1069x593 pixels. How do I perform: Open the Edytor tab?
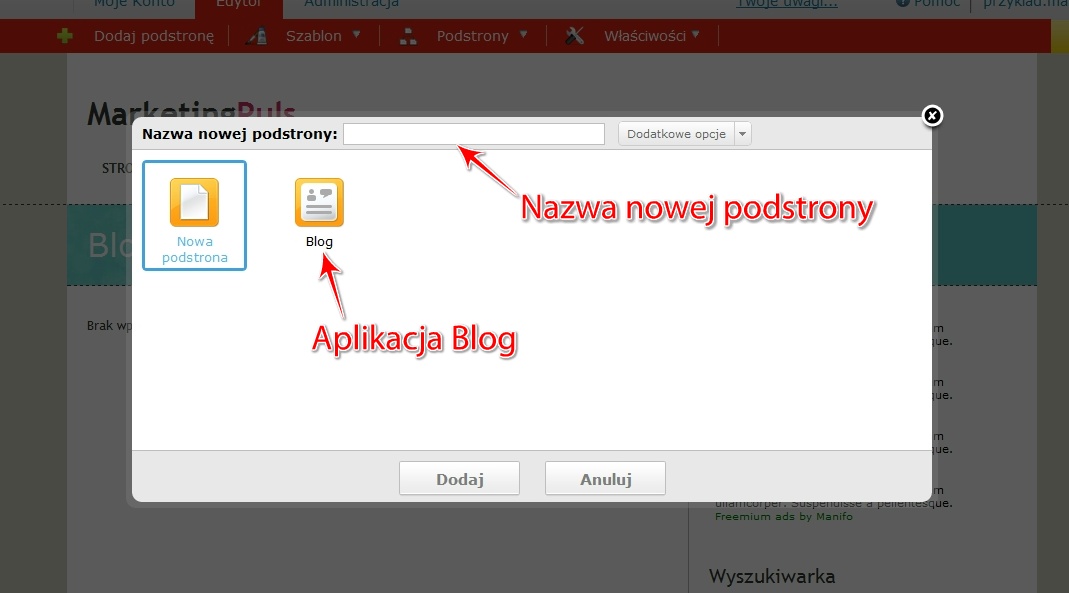[238, 4]
